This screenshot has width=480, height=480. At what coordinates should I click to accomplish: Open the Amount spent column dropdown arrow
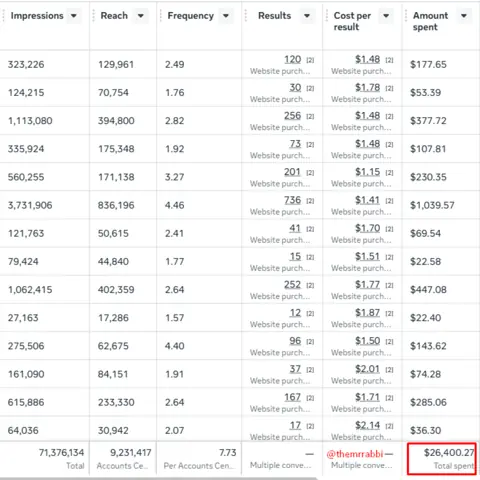[x=464, y=16]
